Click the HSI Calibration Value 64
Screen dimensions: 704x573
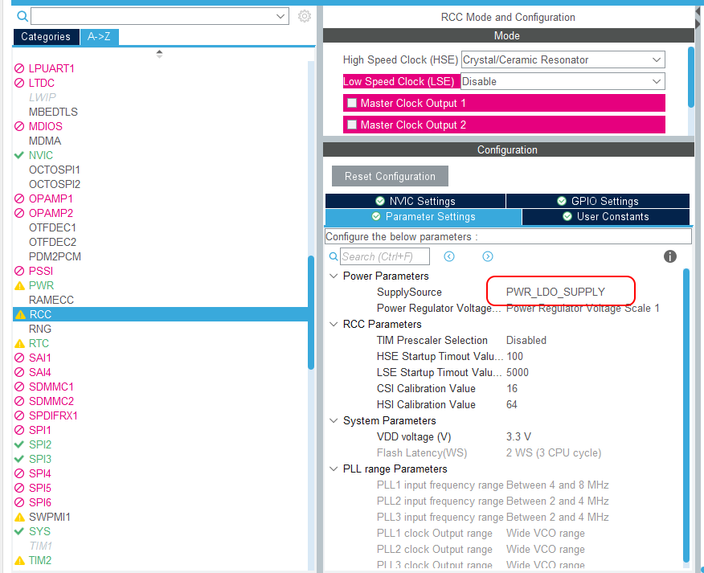(x=512, y=405)
